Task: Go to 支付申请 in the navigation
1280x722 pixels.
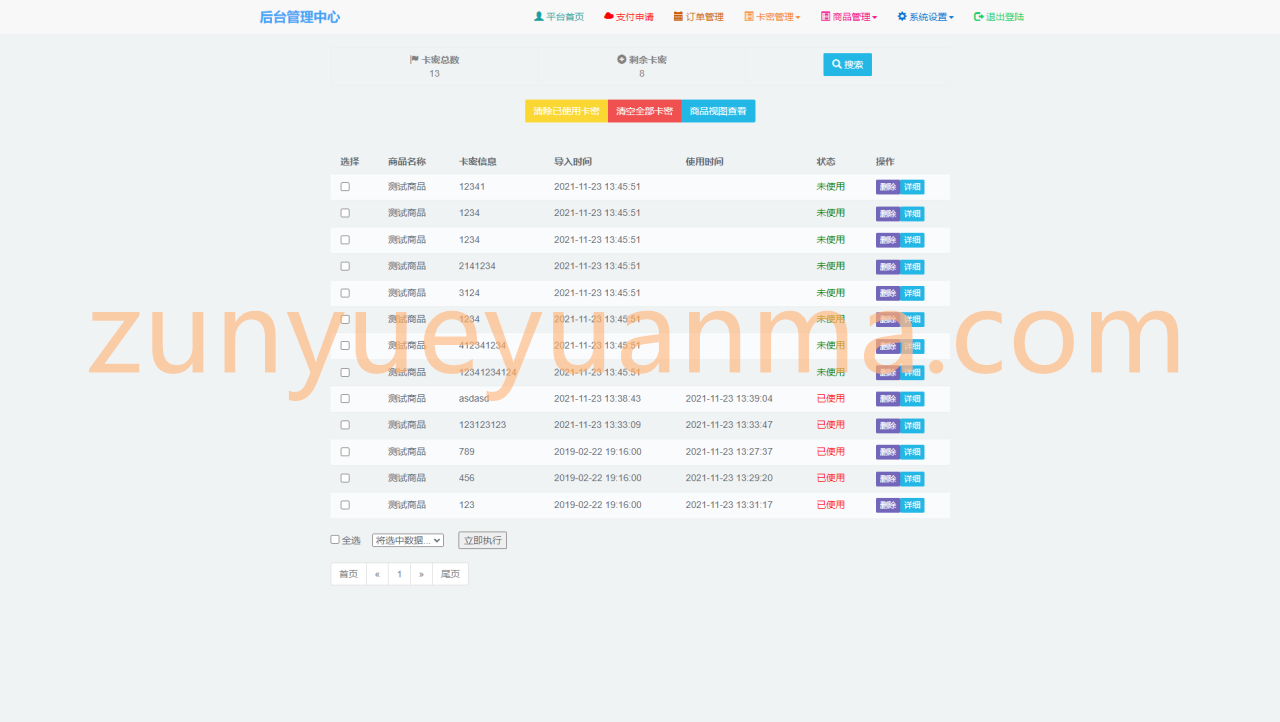Action: tap(629, 17)
